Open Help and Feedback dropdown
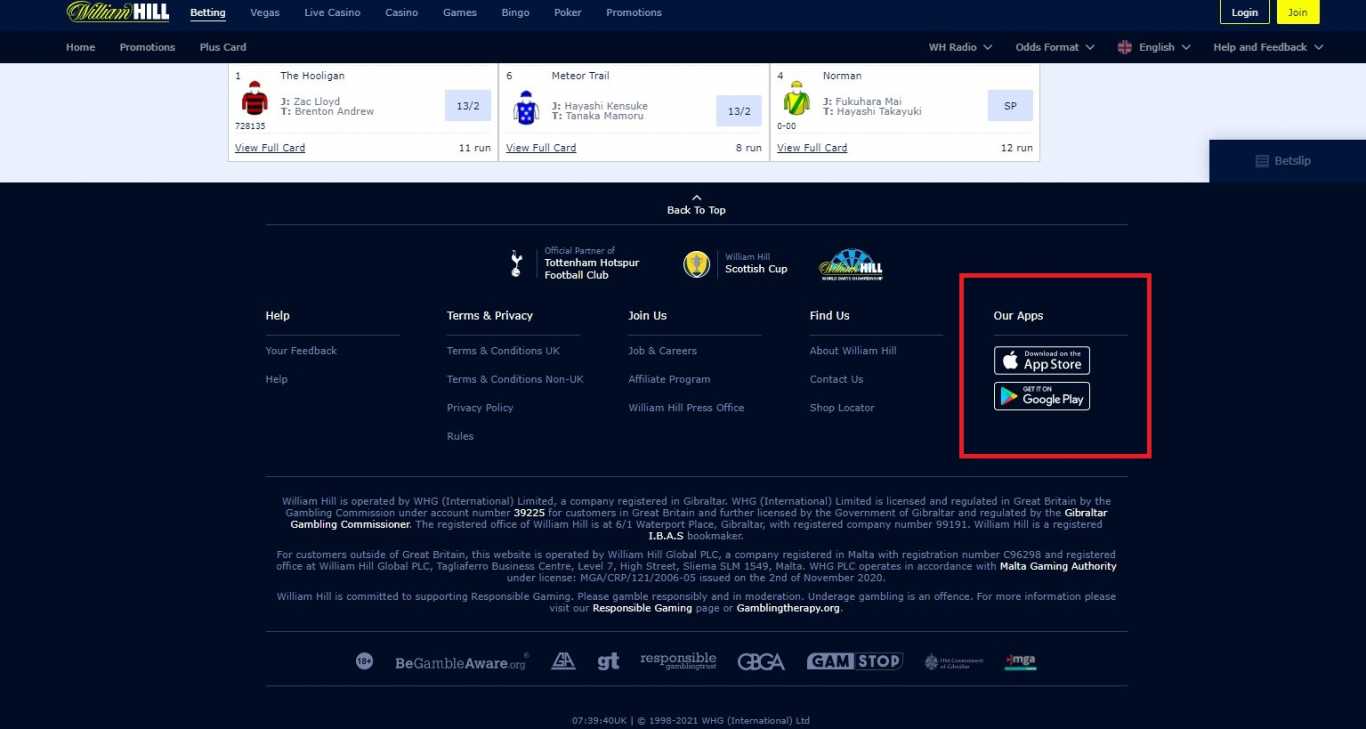The width and height of the screenshot is (1366, 729). point(1268,47)
